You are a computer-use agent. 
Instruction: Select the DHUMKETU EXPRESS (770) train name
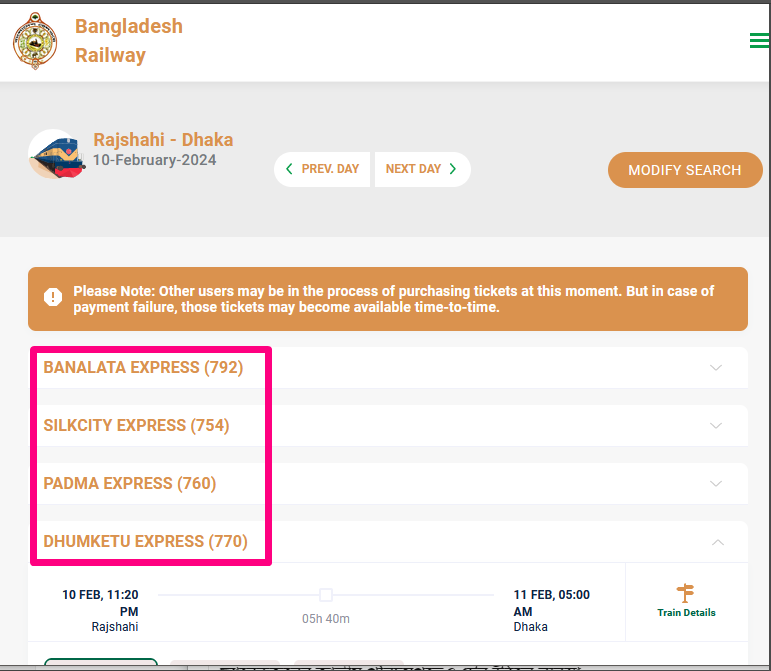pyautogui.click(x=146, y=542)
